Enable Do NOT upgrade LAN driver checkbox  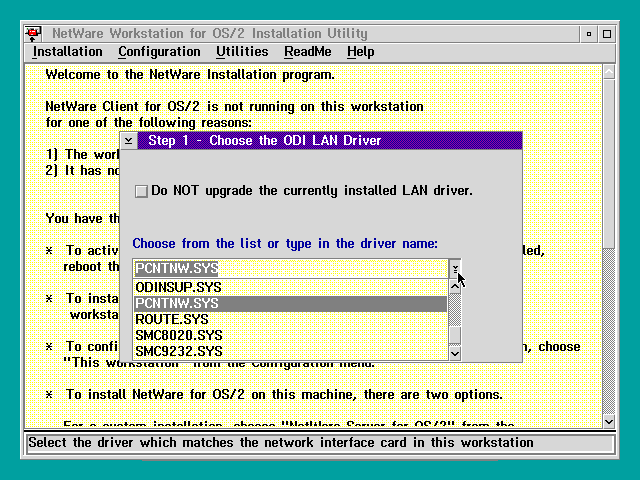[141, 191]
